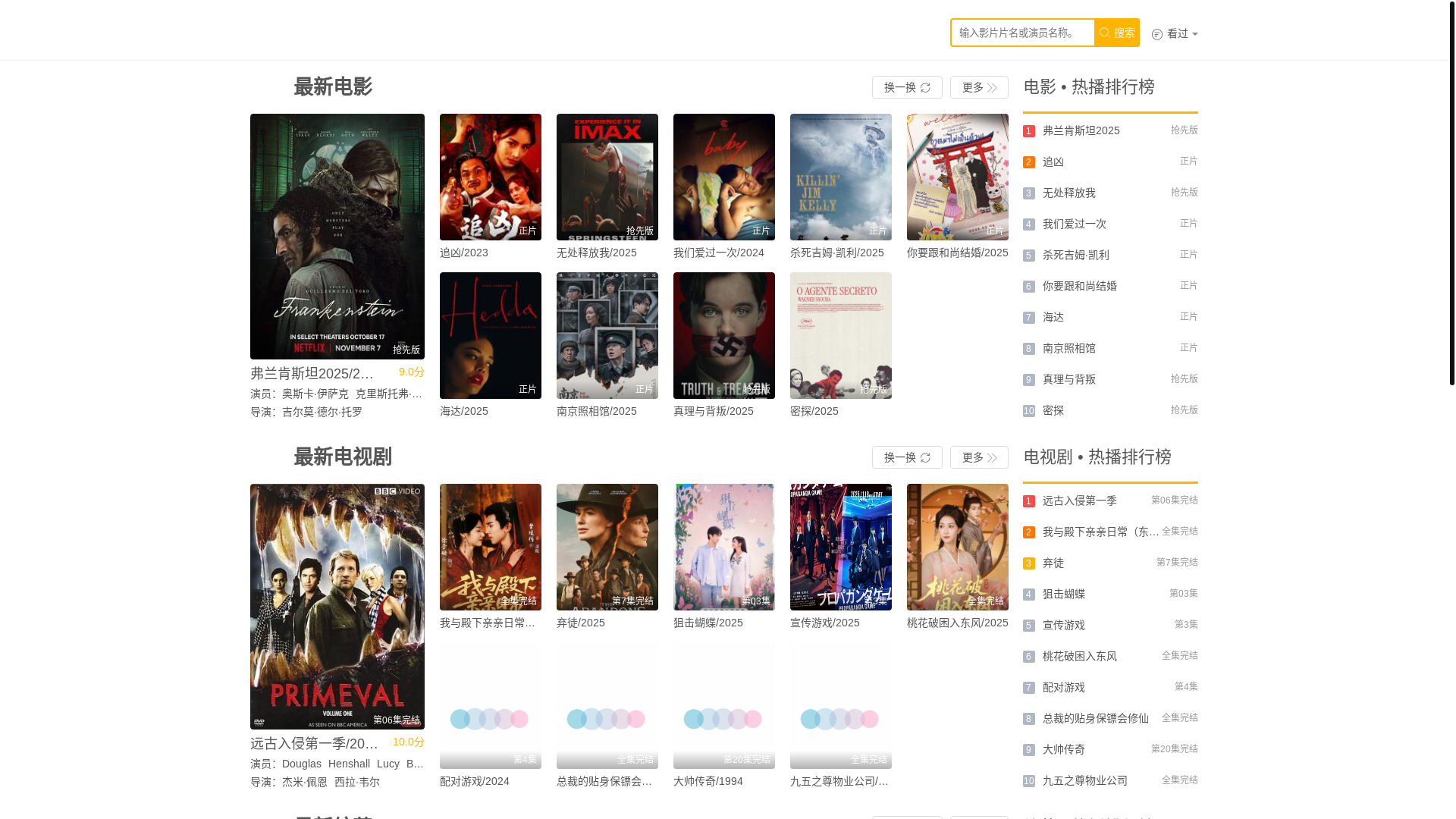Open the Primeval series poster
Screen dimensions: 1456x819
(337, 606)
